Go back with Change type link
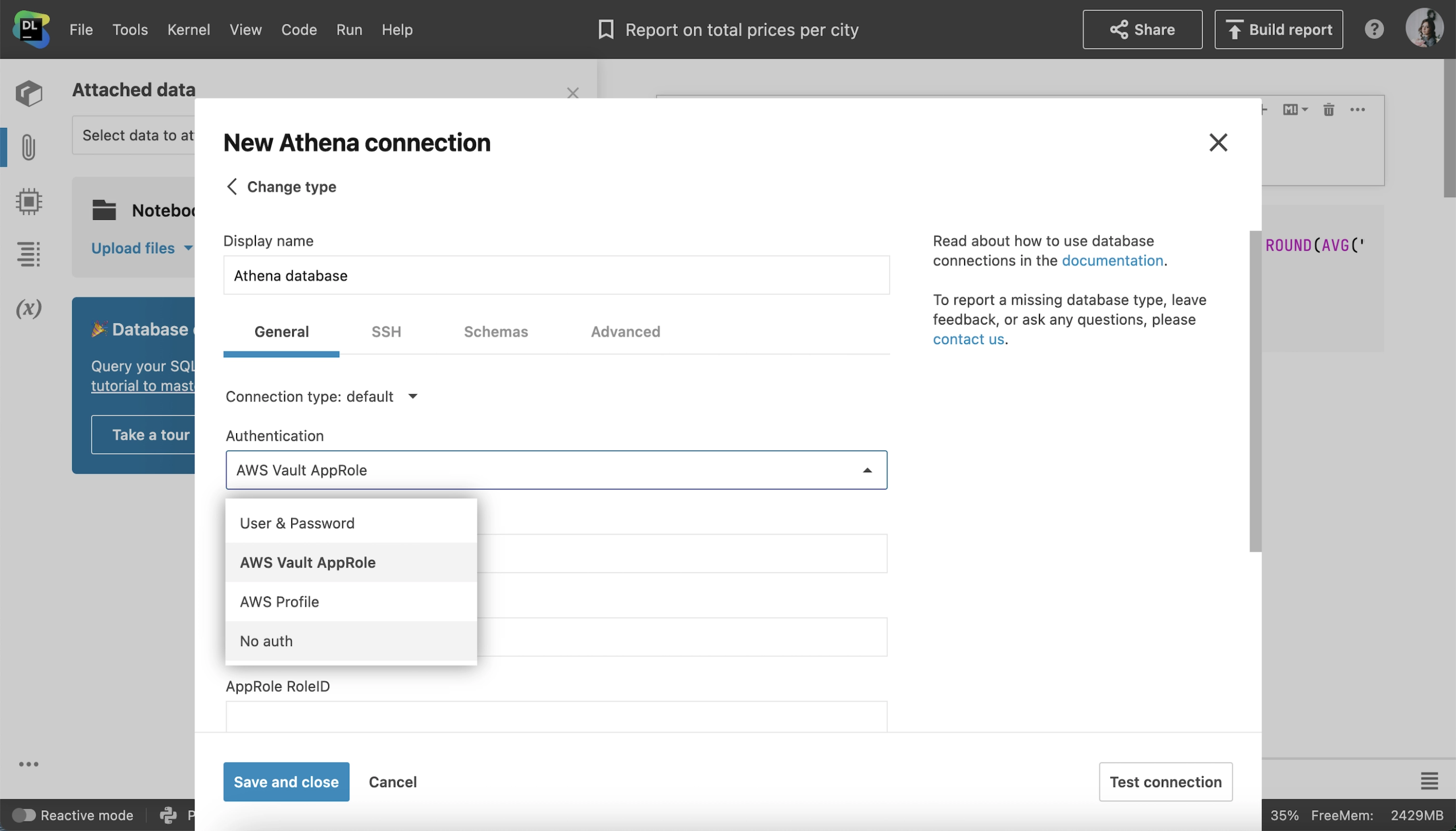 [x=281, y=187]
